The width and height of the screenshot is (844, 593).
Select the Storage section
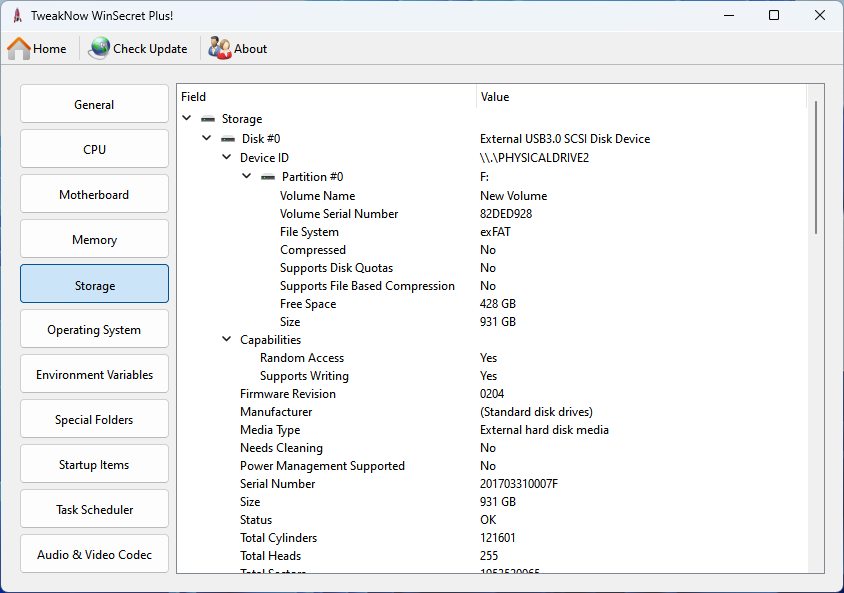94,284
